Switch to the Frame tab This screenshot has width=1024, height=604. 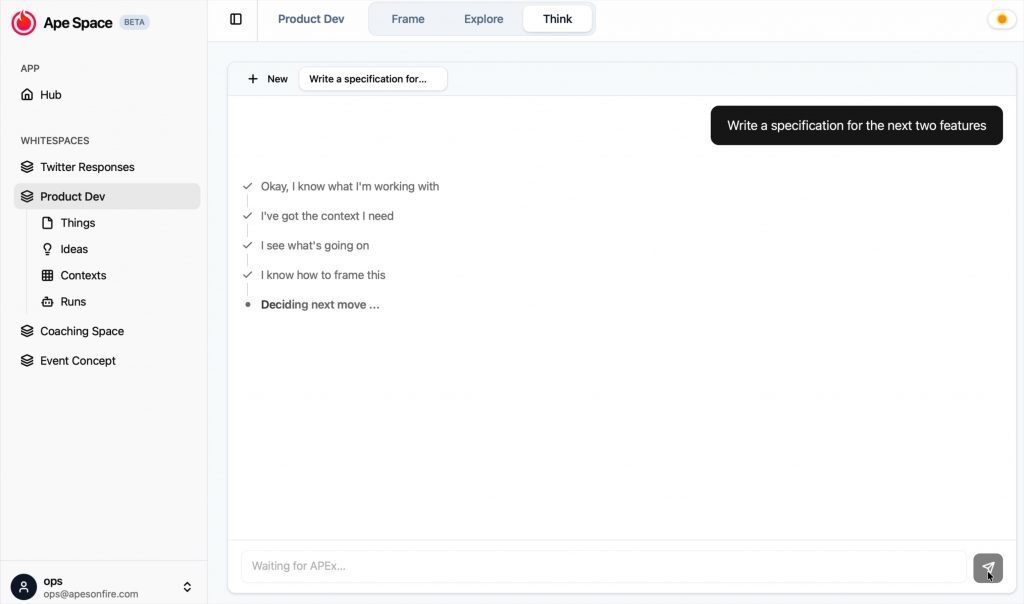pos(408,19)
